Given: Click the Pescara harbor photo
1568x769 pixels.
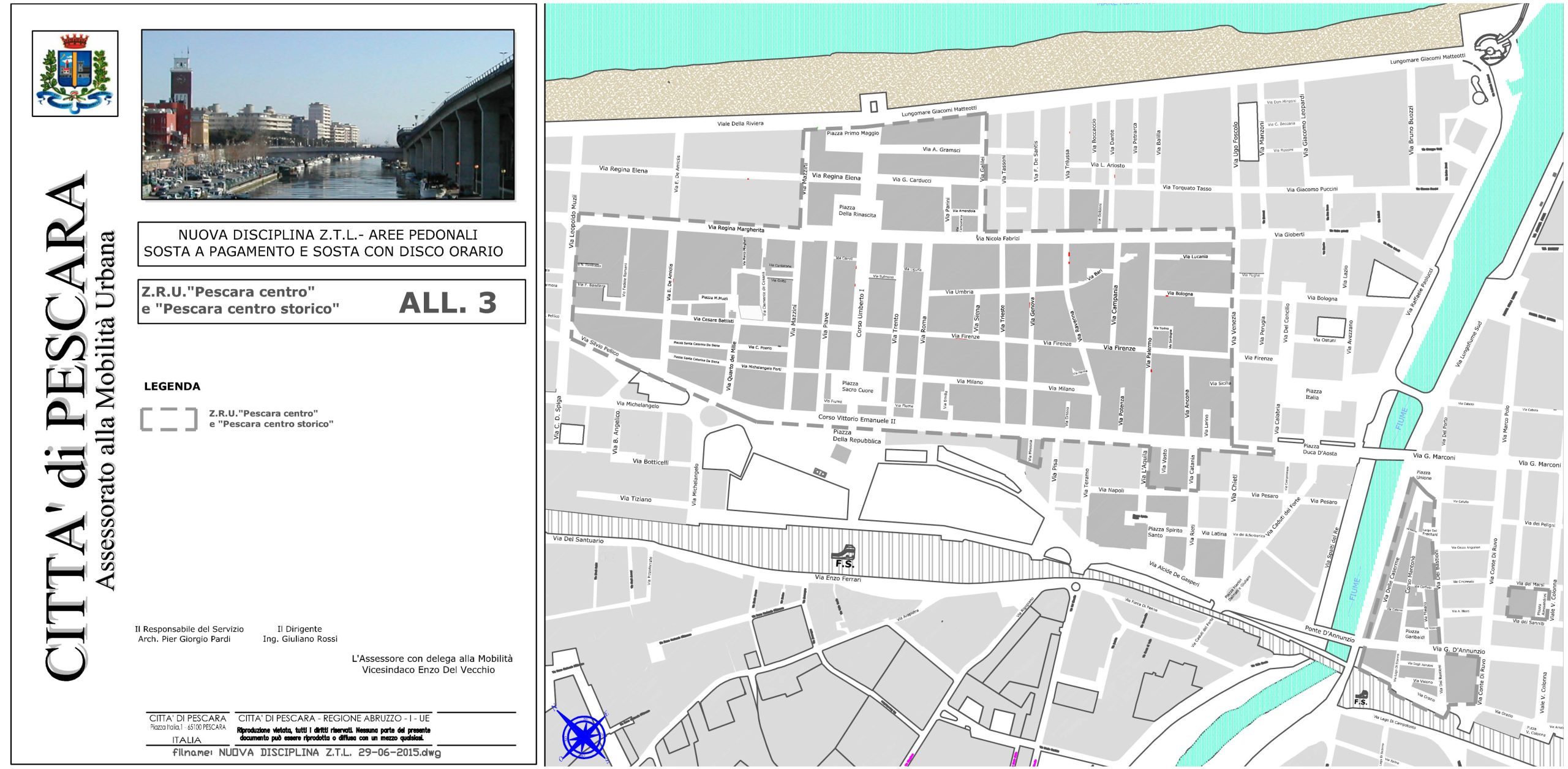Looking at the screenshot, I should click(x=328, y=115).
